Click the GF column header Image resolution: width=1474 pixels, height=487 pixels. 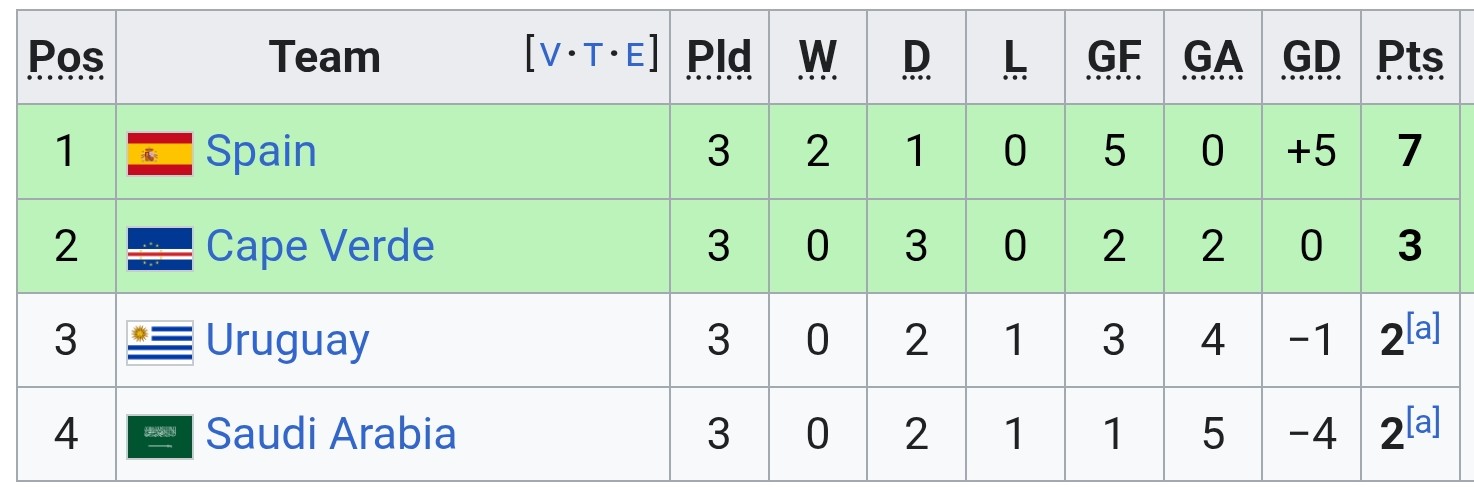(x=1114, y=58)
